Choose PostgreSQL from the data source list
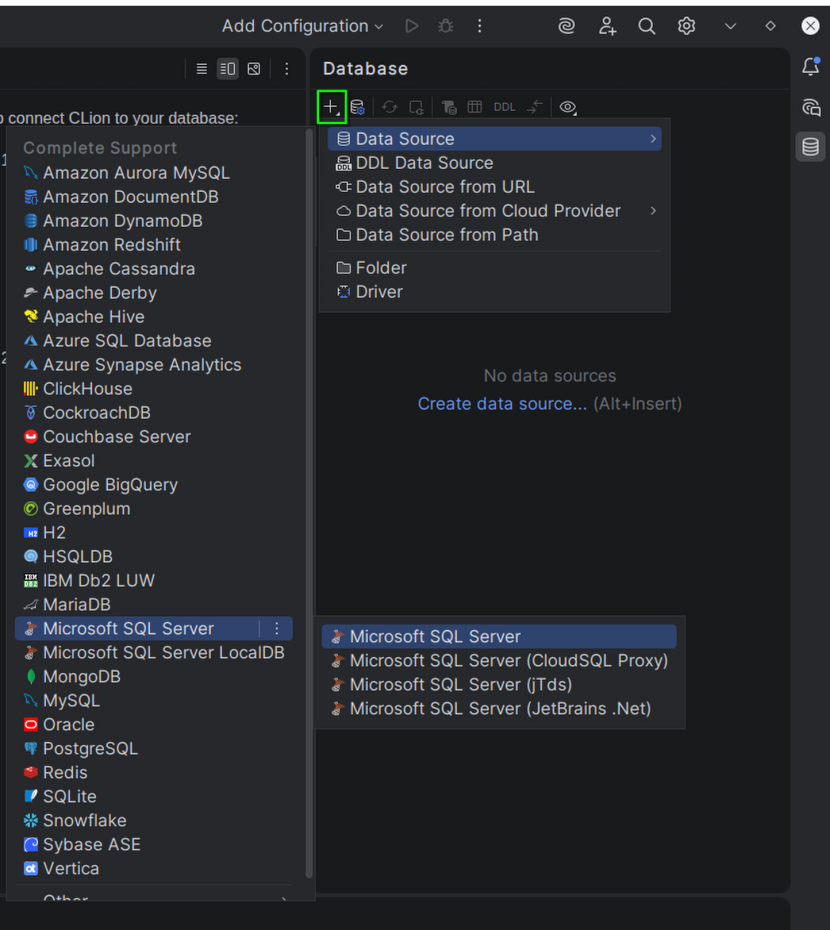This screenshot has height=930, width=830. [x=90, y=749]
